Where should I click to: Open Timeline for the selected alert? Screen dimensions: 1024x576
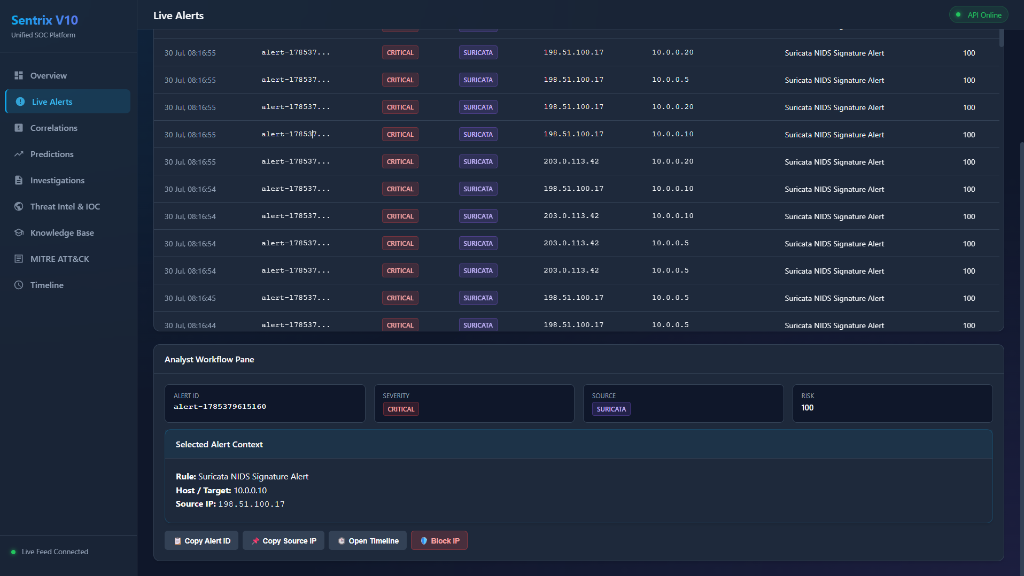coord(368,541)
